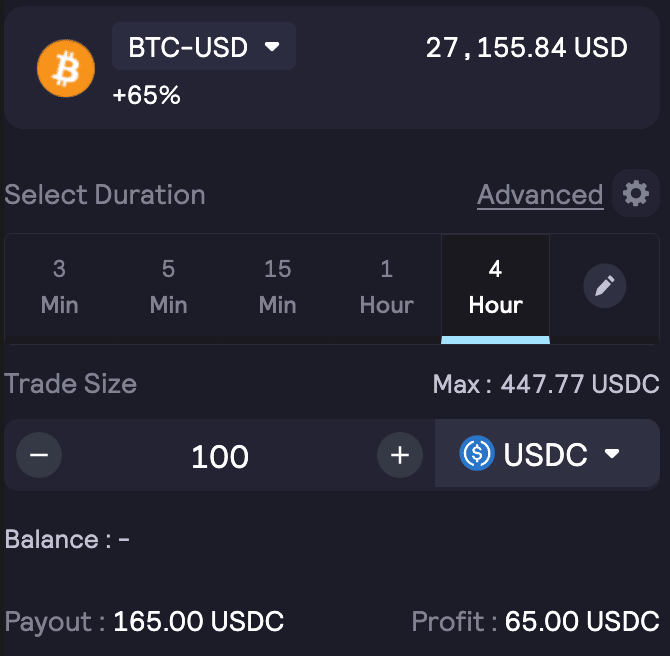
Task: Click caret arrow next to BTC-USD
Action: (x=271, y=47)
